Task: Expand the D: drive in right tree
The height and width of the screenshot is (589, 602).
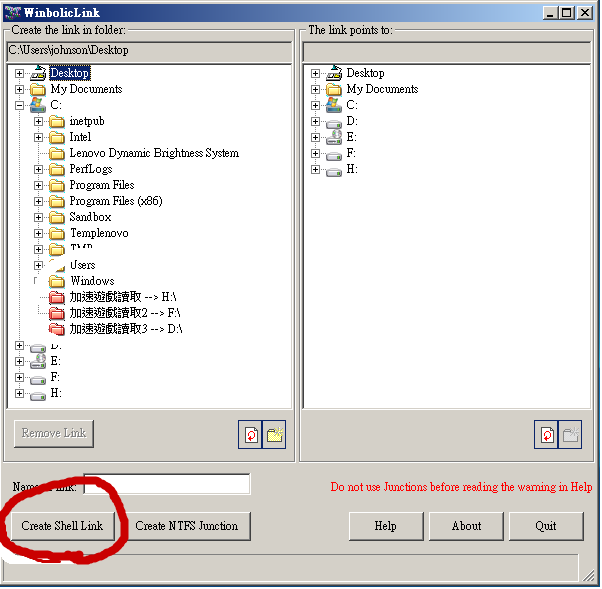Action: [315, 121]
